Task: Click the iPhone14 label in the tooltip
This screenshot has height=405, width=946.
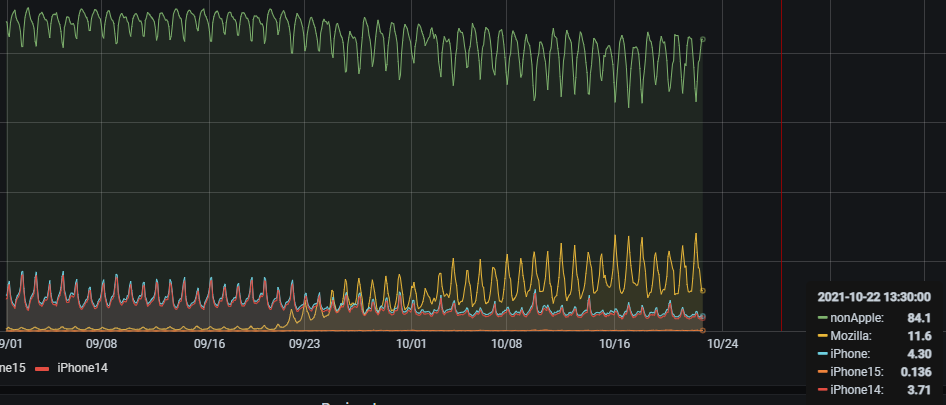Action: 857,390
